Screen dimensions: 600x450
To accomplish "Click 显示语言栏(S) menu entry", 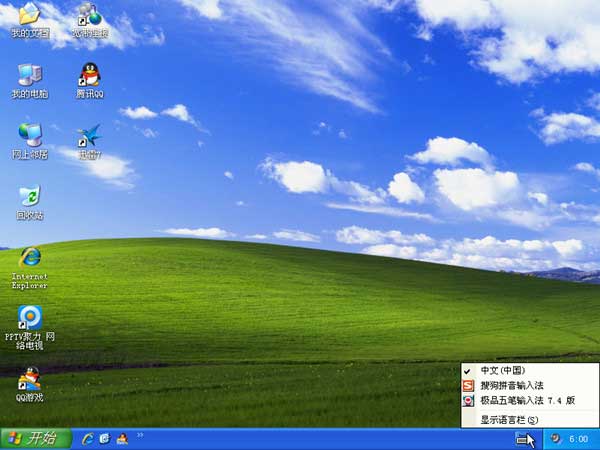I will pos(530,420).
